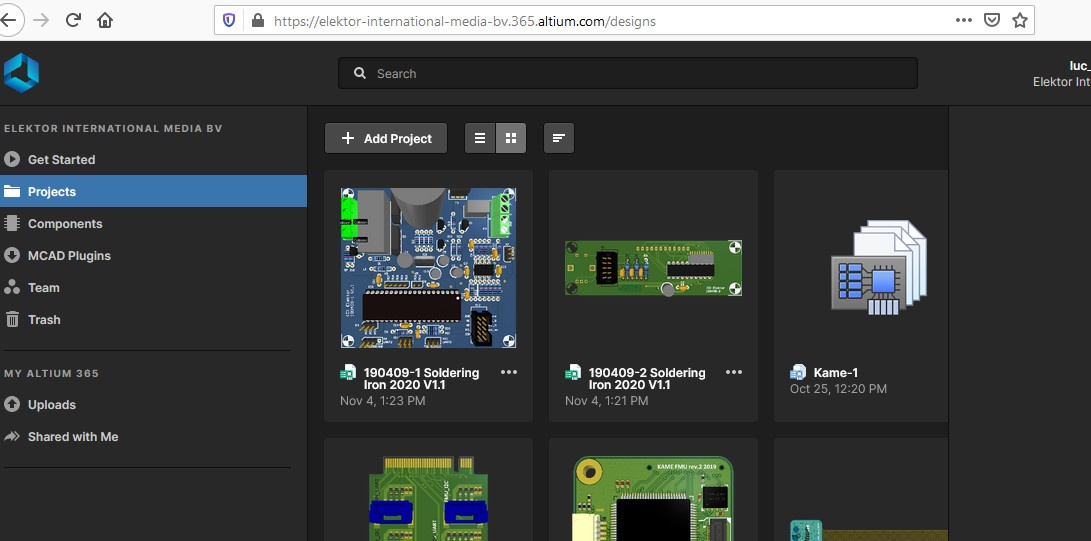Bookmark this page with star

1019,20
